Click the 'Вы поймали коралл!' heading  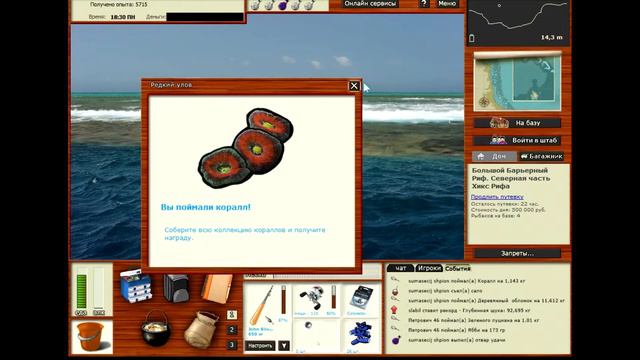pyautogui.click(x=205, y=207)
